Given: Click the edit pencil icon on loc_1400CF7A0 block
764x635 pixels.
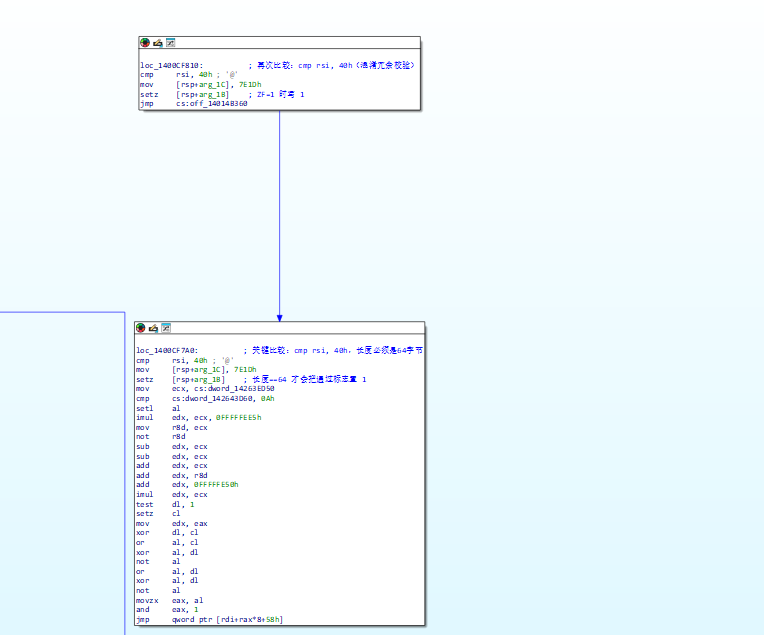Looking at the screenshot, I should point(154,327).
